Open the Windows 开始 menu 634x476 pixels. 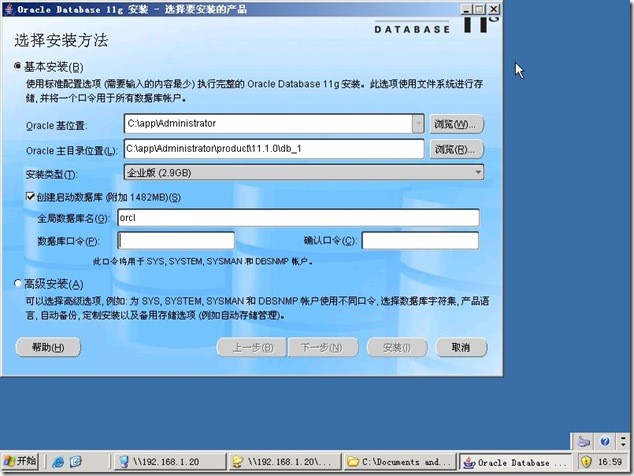[20, 462]
